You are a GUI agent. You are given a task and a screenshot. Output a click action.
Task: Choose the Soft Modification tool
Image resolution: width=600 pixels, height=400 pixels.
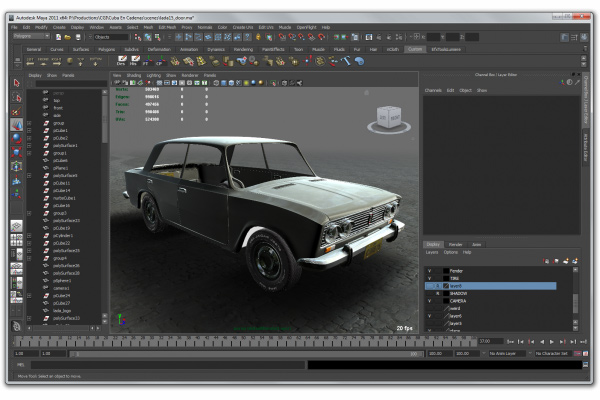[x=16, y=180]
